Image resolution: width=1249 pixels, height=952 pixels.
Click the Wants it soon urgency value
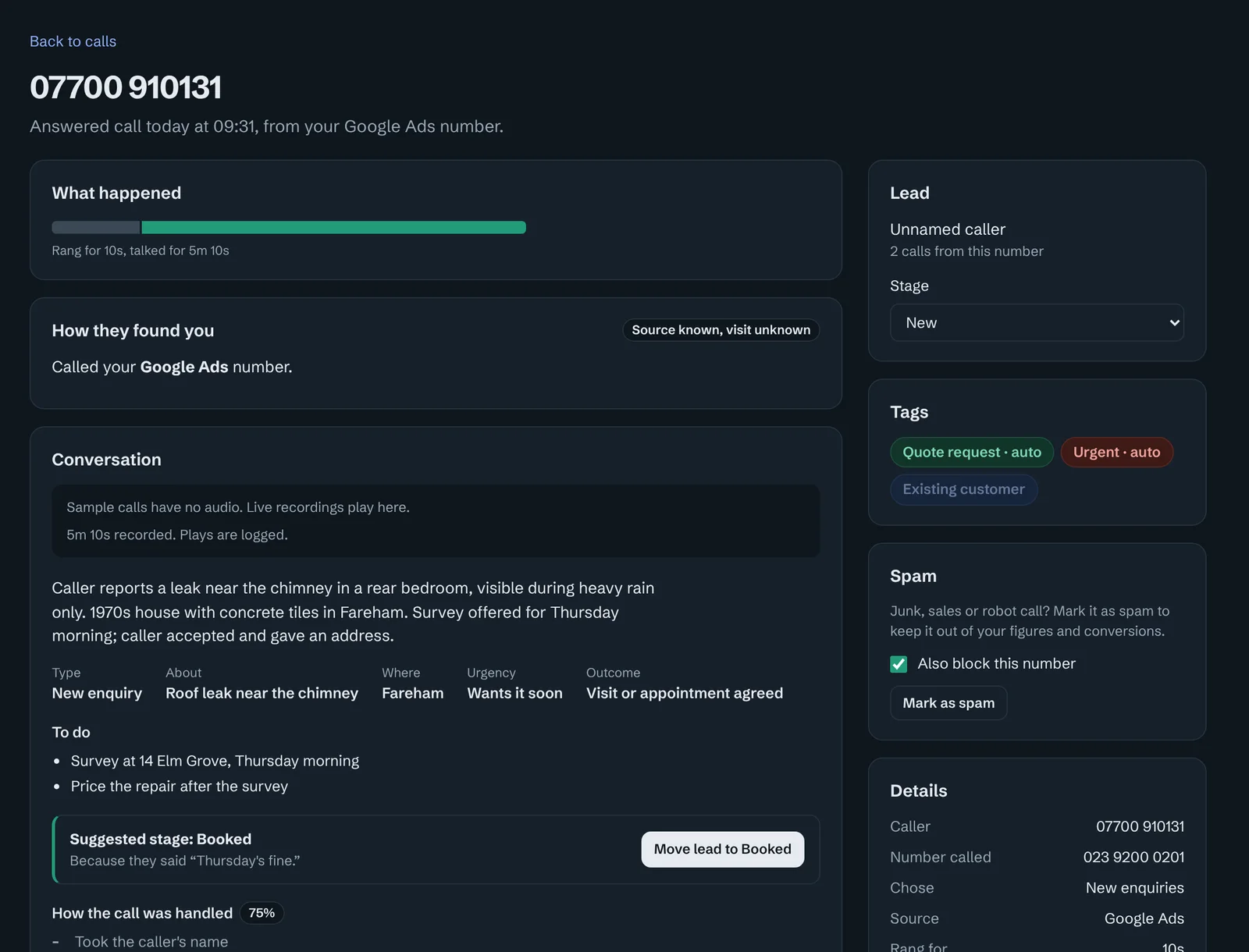[514, 693]
